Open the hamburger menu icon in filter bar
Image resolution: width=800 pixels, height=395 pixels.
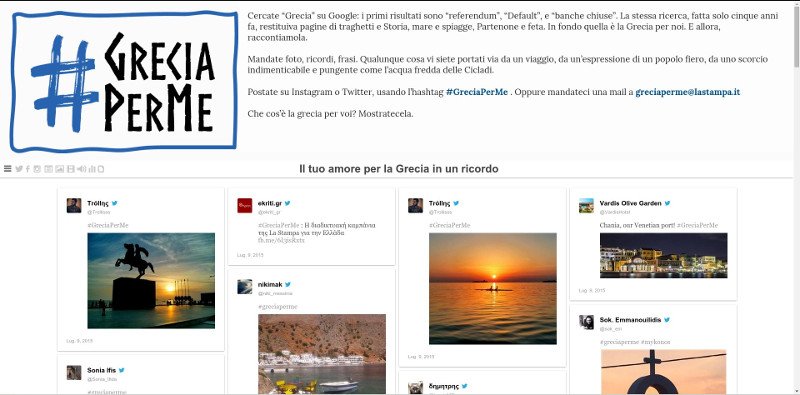point(7,169)
